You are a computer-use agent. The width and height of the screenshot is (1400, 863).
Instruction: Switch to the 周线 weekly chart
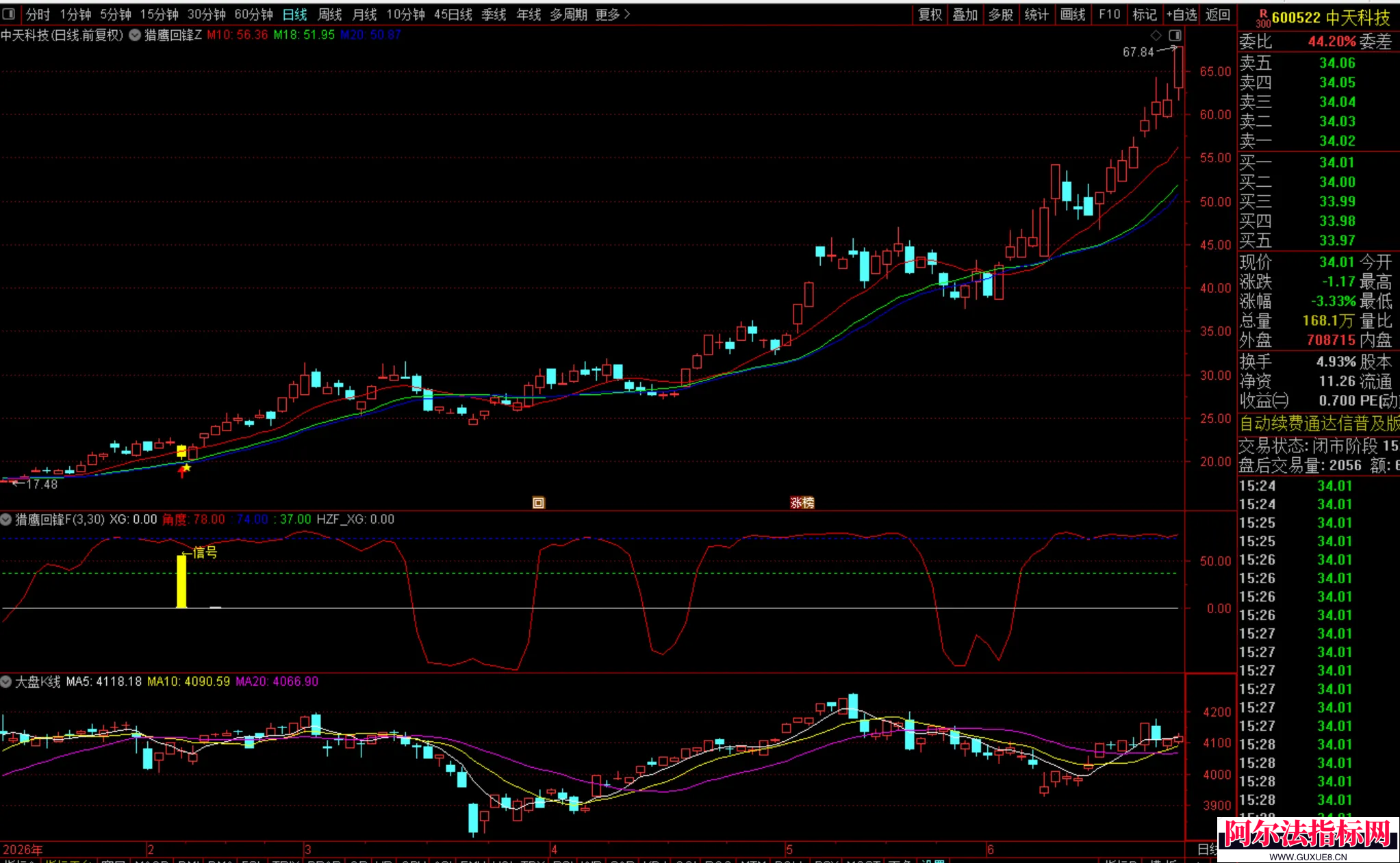click(x=330, y=14)
